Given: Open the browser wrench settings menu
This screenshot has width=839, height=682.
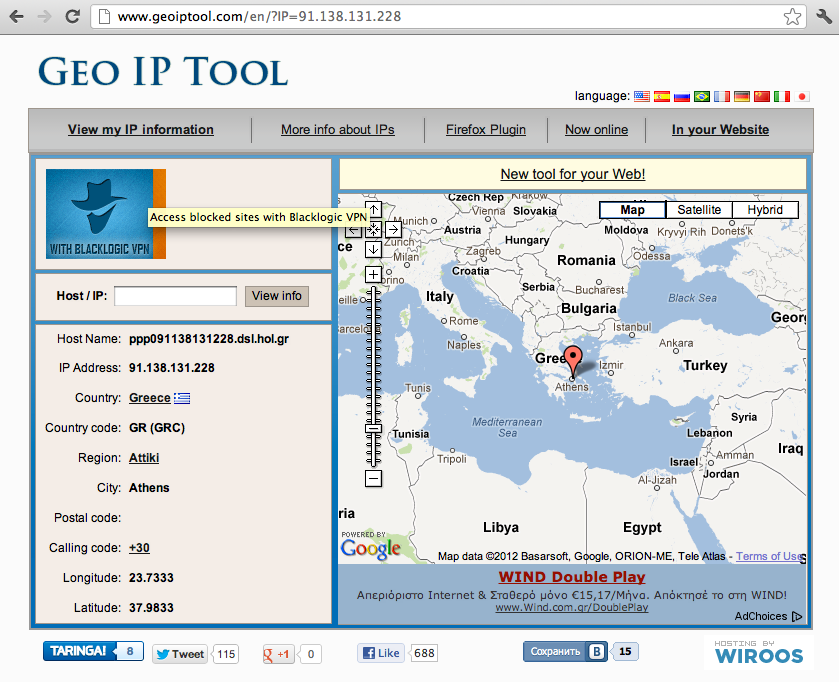Looking at the screenshot, I should (x=825, y=17).
